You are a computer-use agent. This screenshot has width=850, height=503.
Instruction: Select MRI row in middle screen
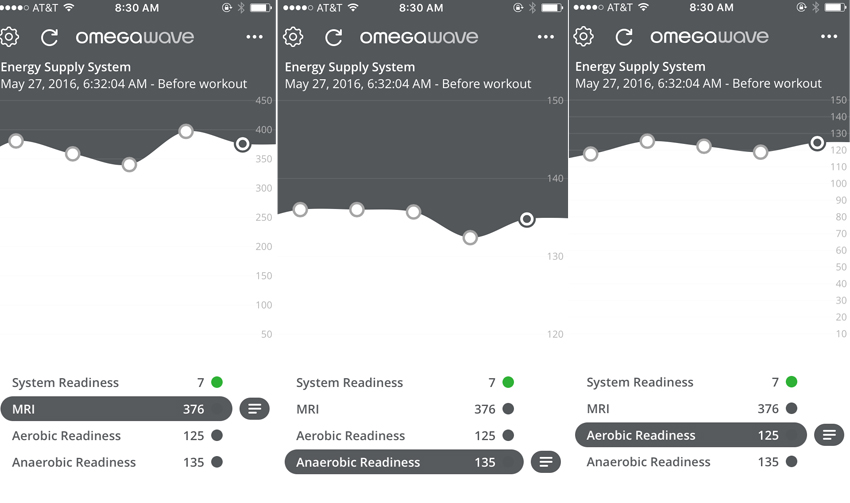pos(400,409)
